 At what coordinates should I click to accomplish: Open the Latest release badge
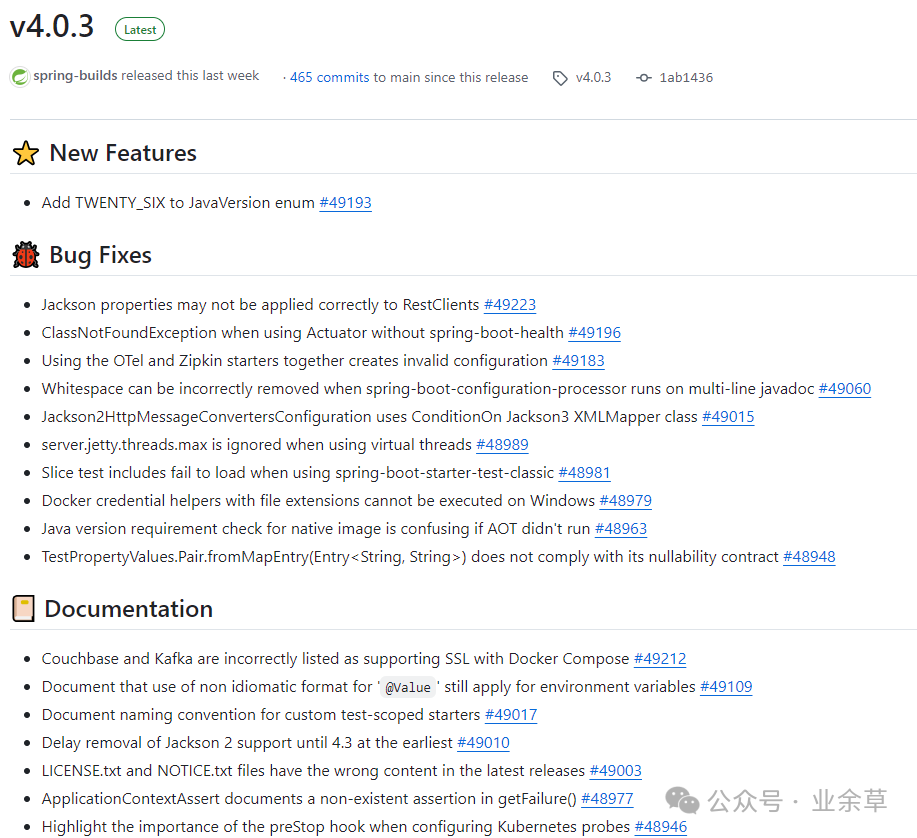pos(139,29)
